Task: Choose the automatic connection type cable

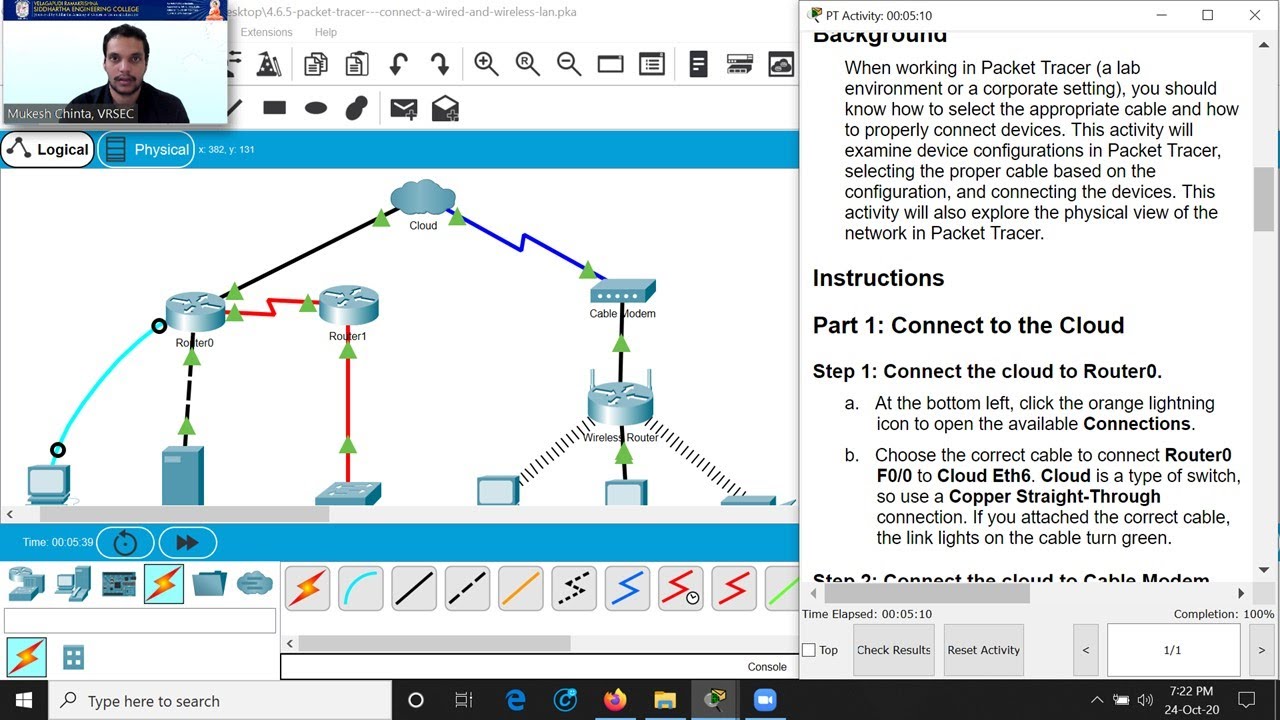Action: 308,589
